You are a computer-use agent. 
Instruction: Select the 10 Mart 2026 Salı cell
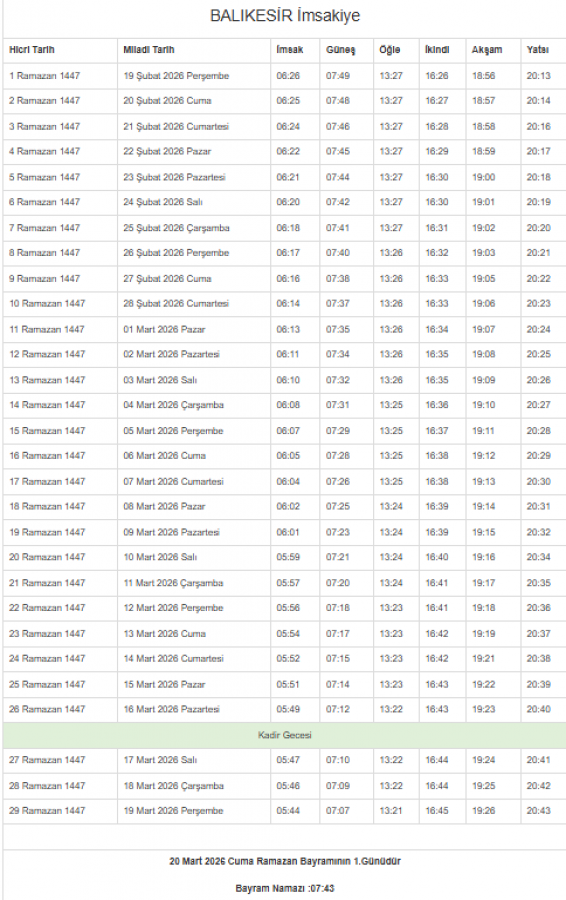160,557
